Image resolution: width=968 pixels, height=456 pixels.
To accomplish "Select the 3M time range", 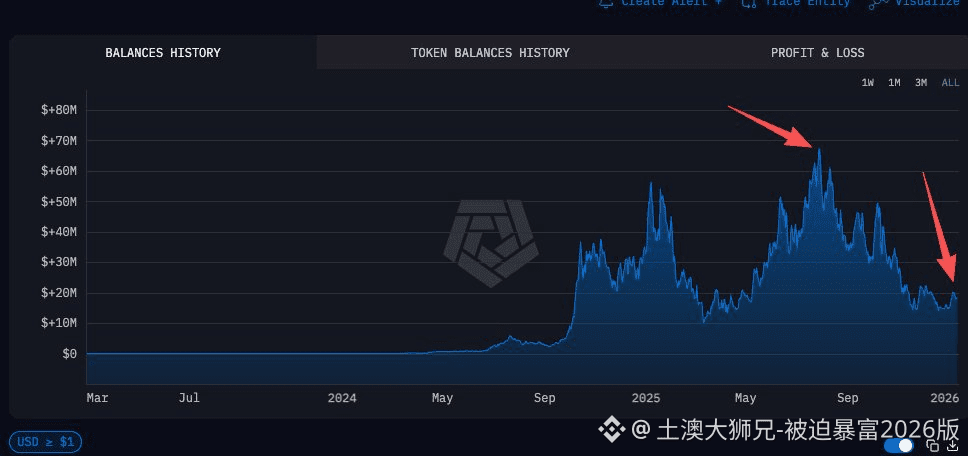I will pyautogui.click(x=921, y=83).
